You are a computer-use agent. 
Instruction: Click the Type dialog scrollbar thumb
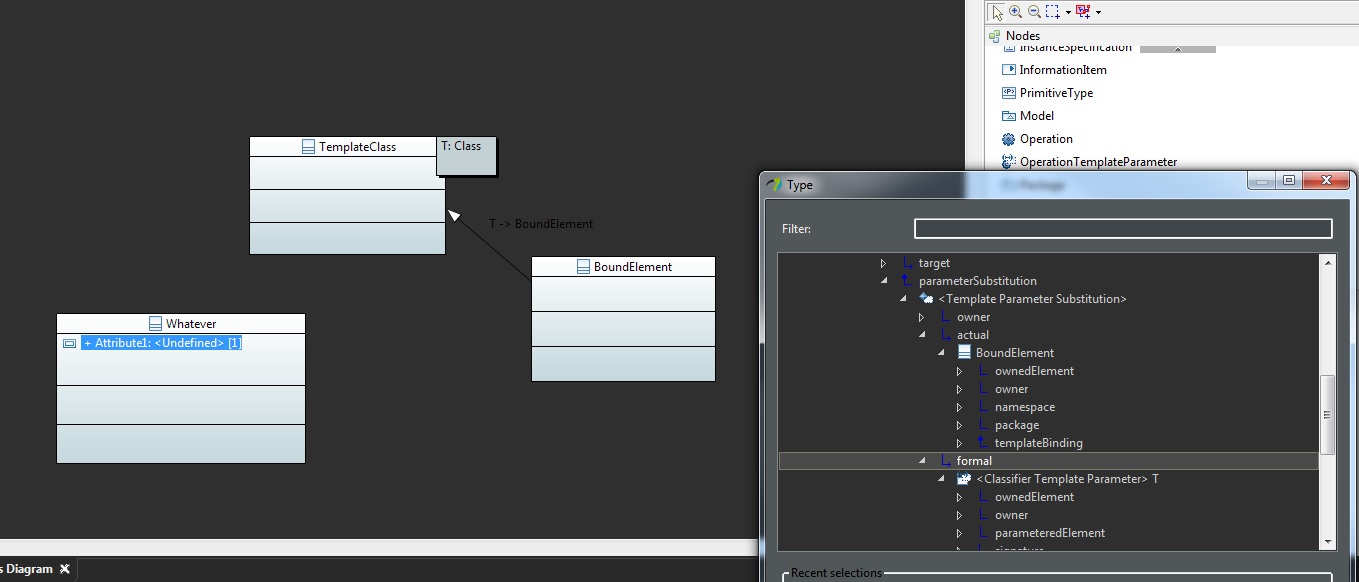[x=1328, y=414]
